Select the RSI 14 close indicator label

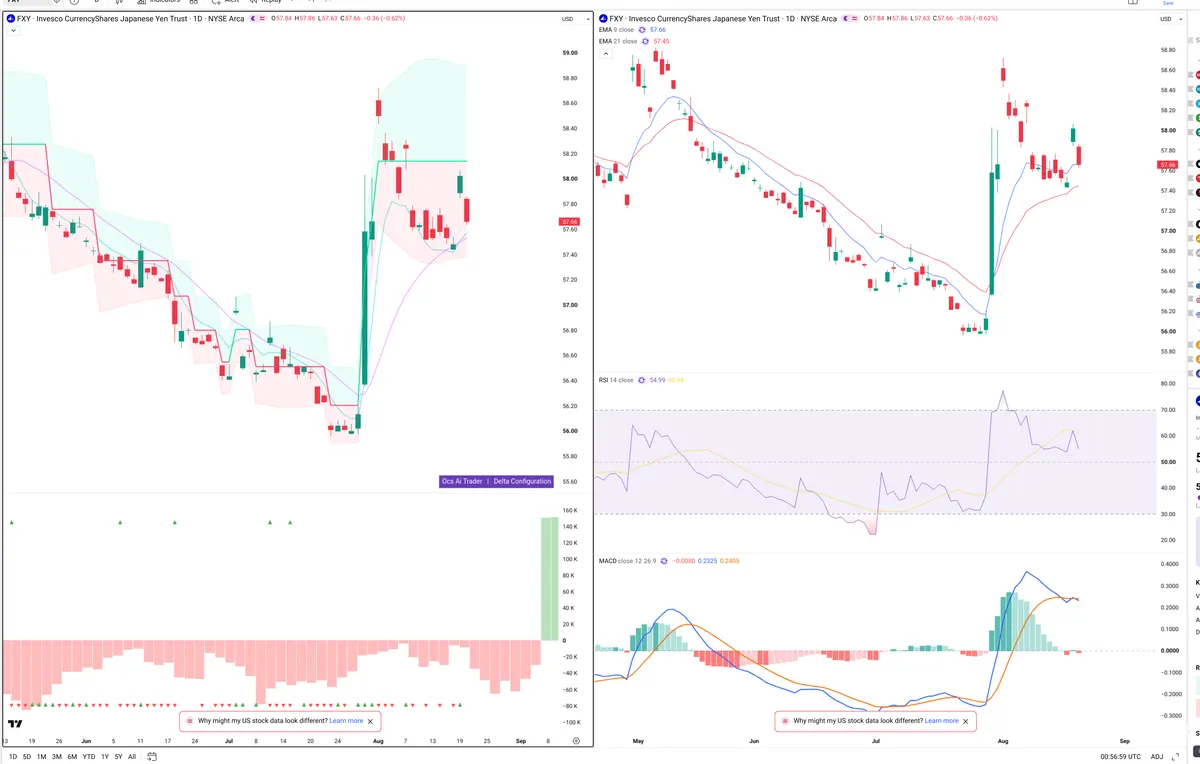pos(616,380)
